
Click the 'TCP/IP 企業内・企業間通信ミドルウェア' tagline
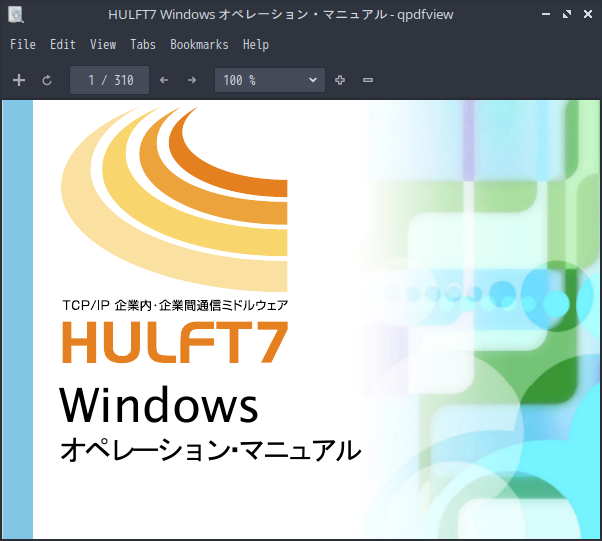(175, 305)
